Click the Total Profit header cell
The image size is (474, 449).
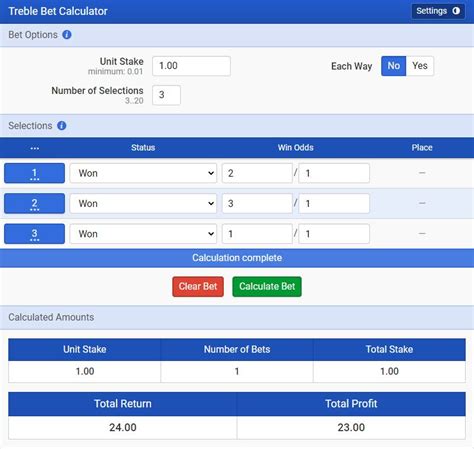coord(351,404)
